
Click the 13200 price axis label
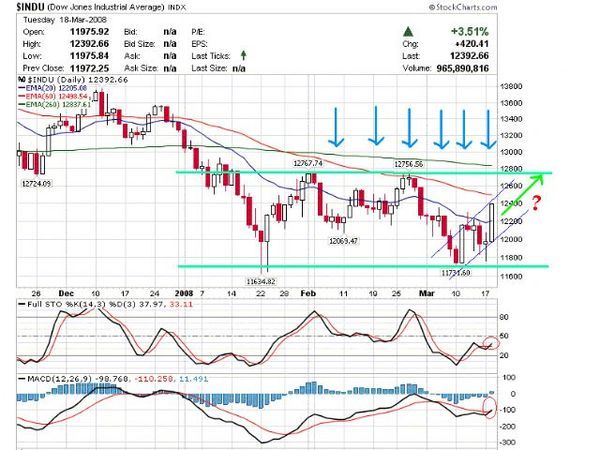click(512, 135)
